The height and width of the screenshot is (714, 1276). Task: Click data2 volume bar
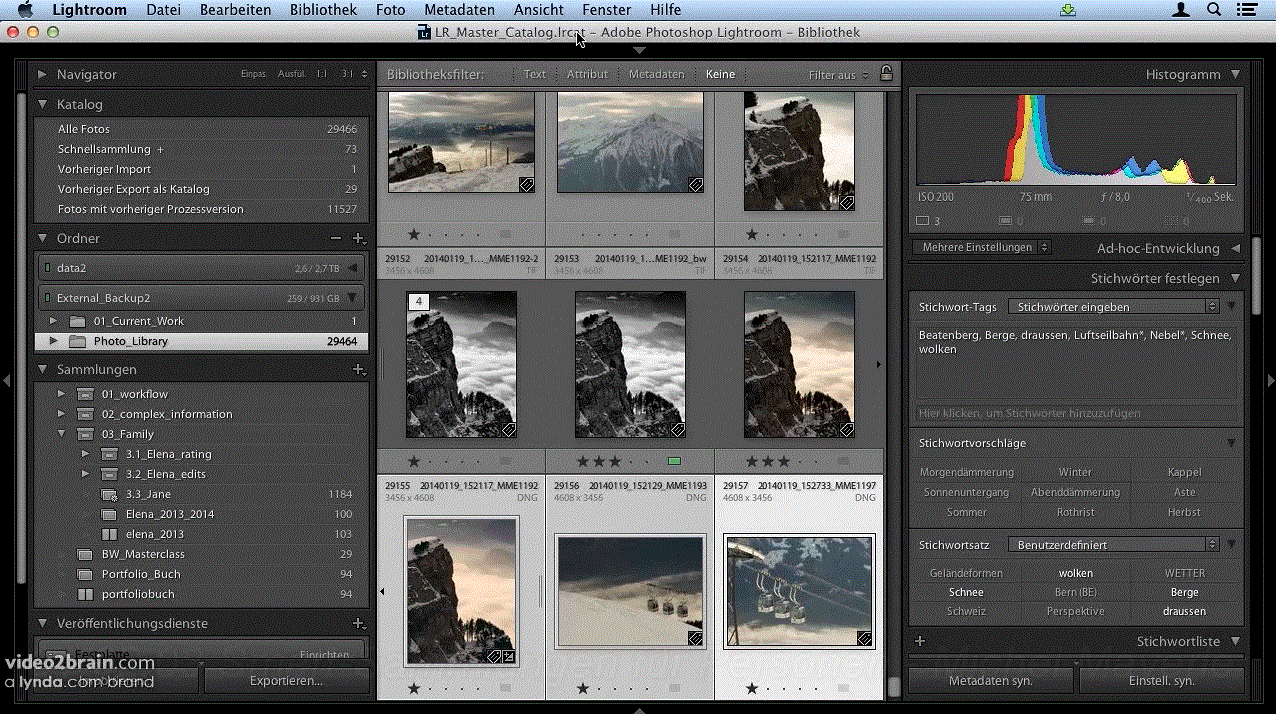click(x=201, y=268)
